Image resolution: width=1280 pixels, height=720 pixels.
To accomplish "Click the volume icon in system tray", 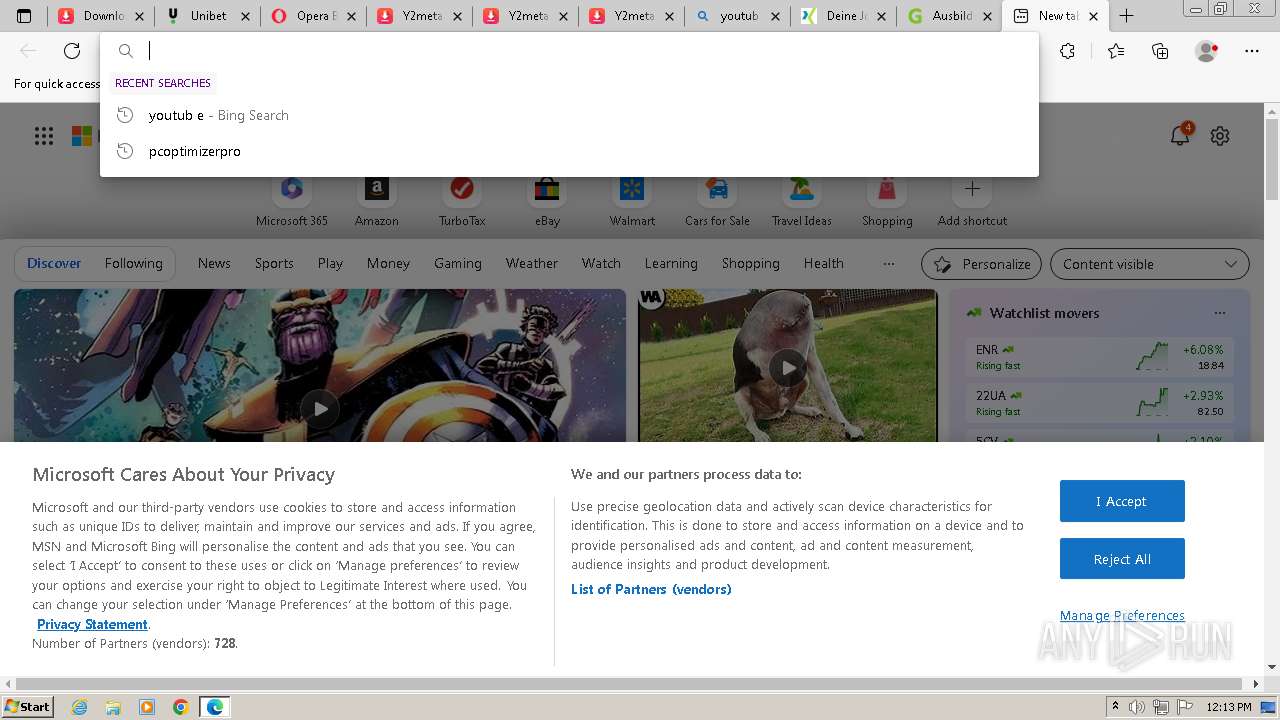I will click(1137, 707).
